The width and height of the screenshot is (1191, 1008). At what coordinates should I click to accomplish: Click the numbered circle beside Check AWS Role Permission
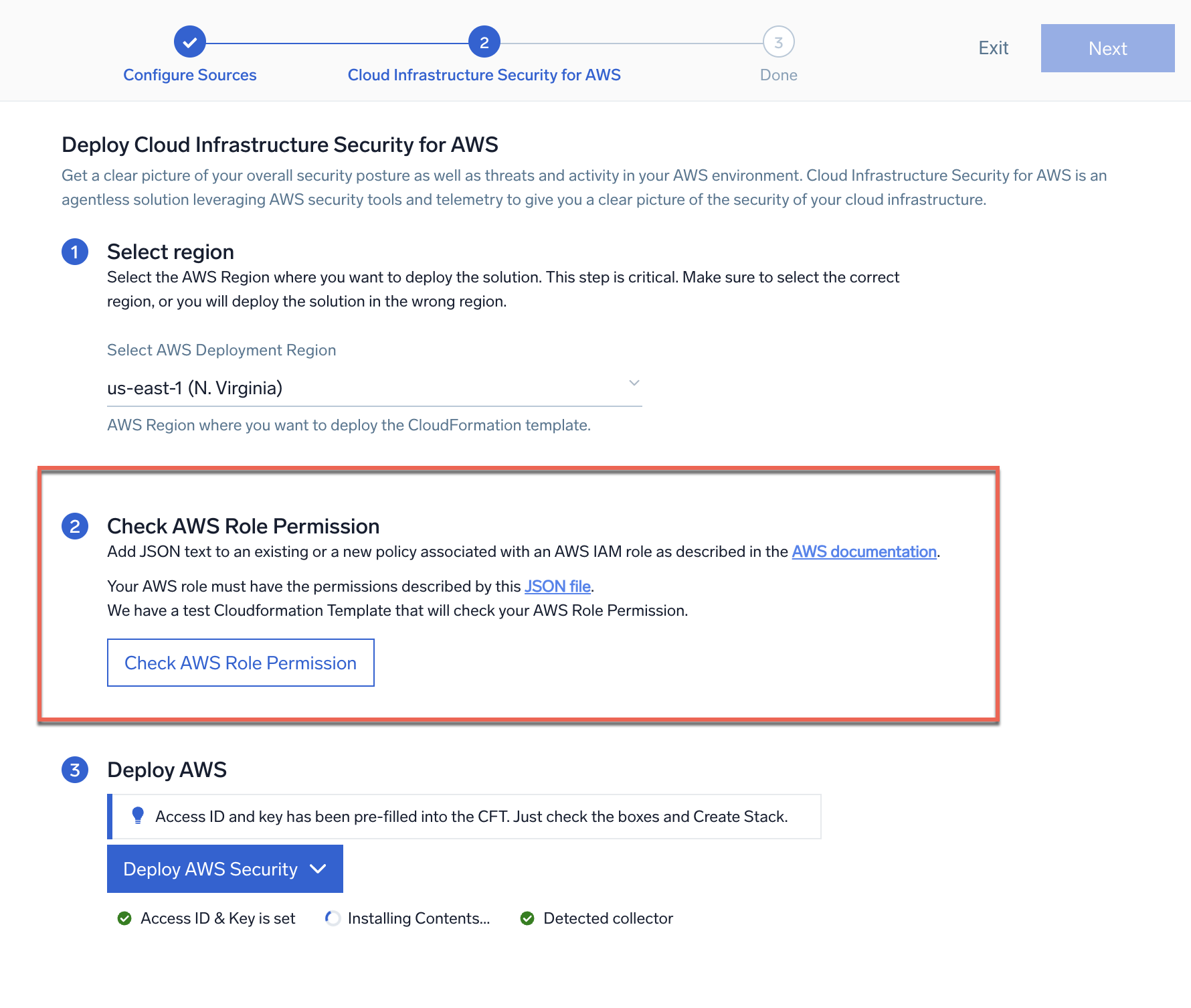pos(75,526)
